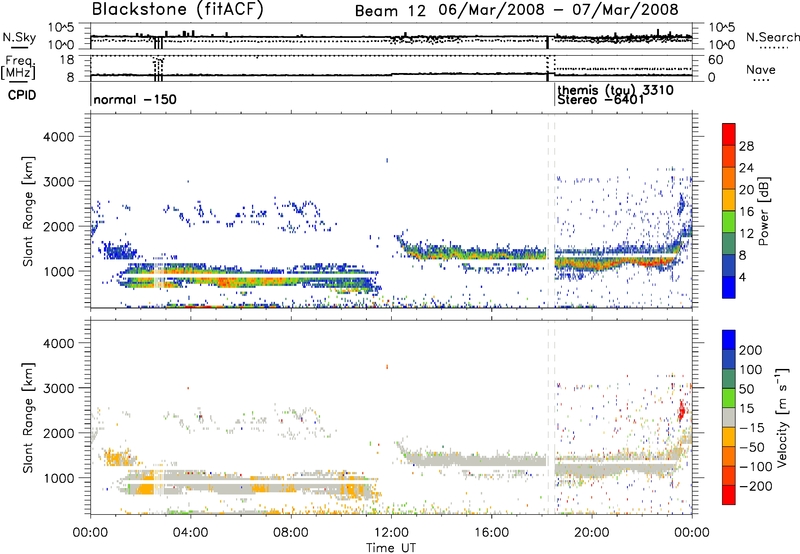Click the 60 tick on the Nave axis
Screen dimensions: 800x554
coord(716,60)
